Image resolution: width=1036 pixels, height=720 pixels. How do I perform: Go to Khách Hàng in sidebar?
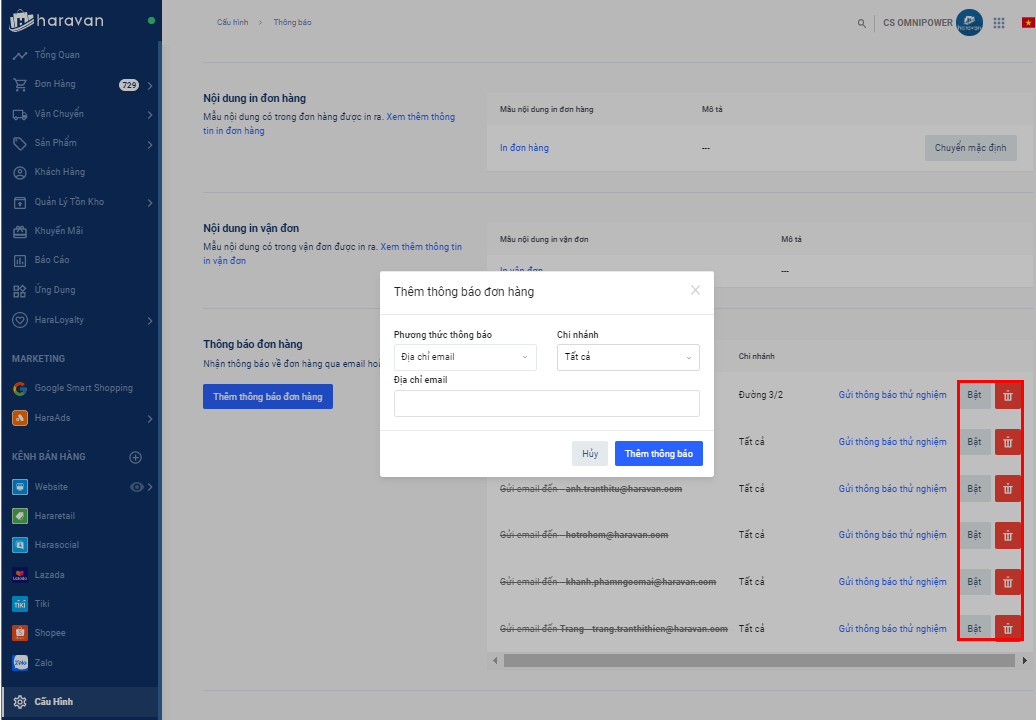click(x=60, y=172)
